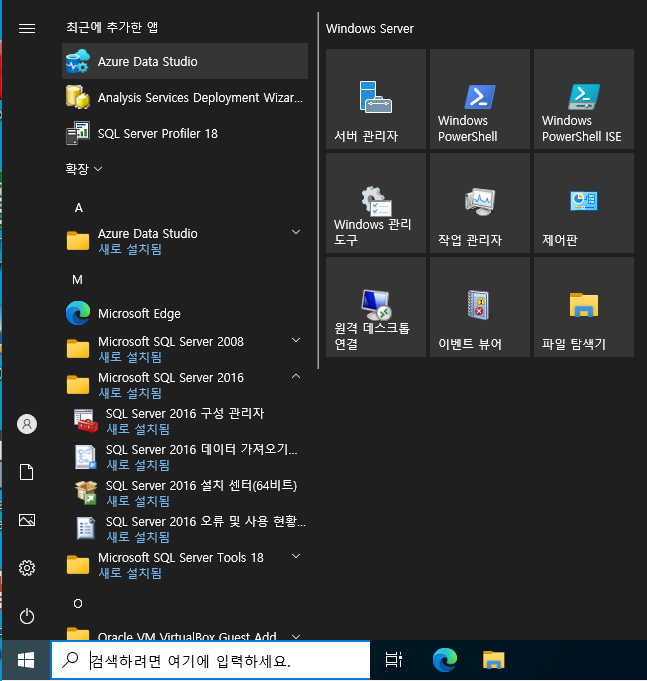Click the user account icon in sidebar

(27, 424)
